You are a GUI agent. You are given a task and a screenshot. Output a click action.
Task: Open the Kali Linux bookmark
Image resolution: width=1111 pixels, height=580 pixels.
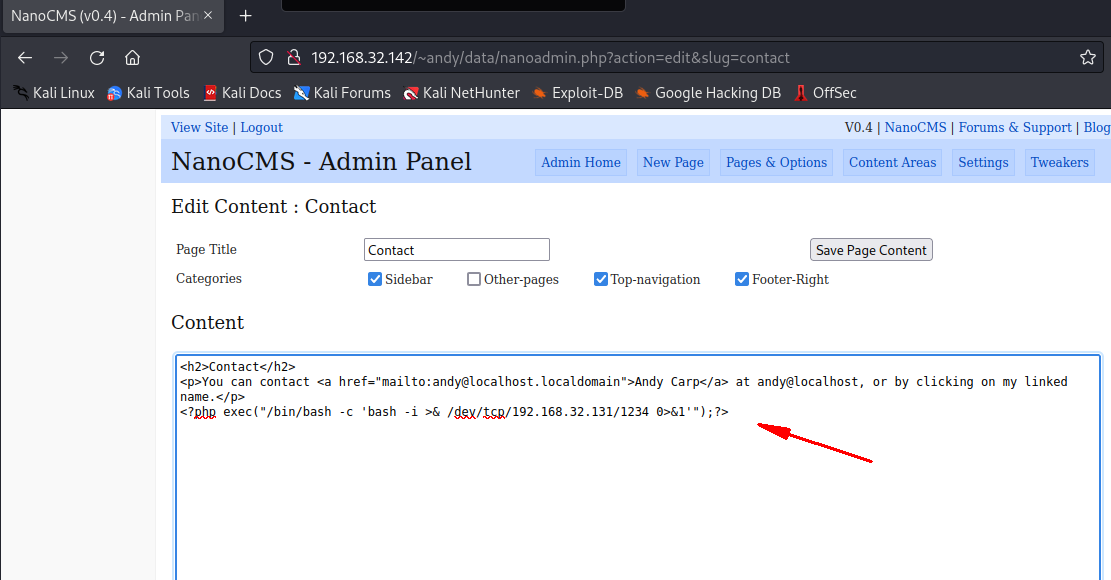[54, 93]
